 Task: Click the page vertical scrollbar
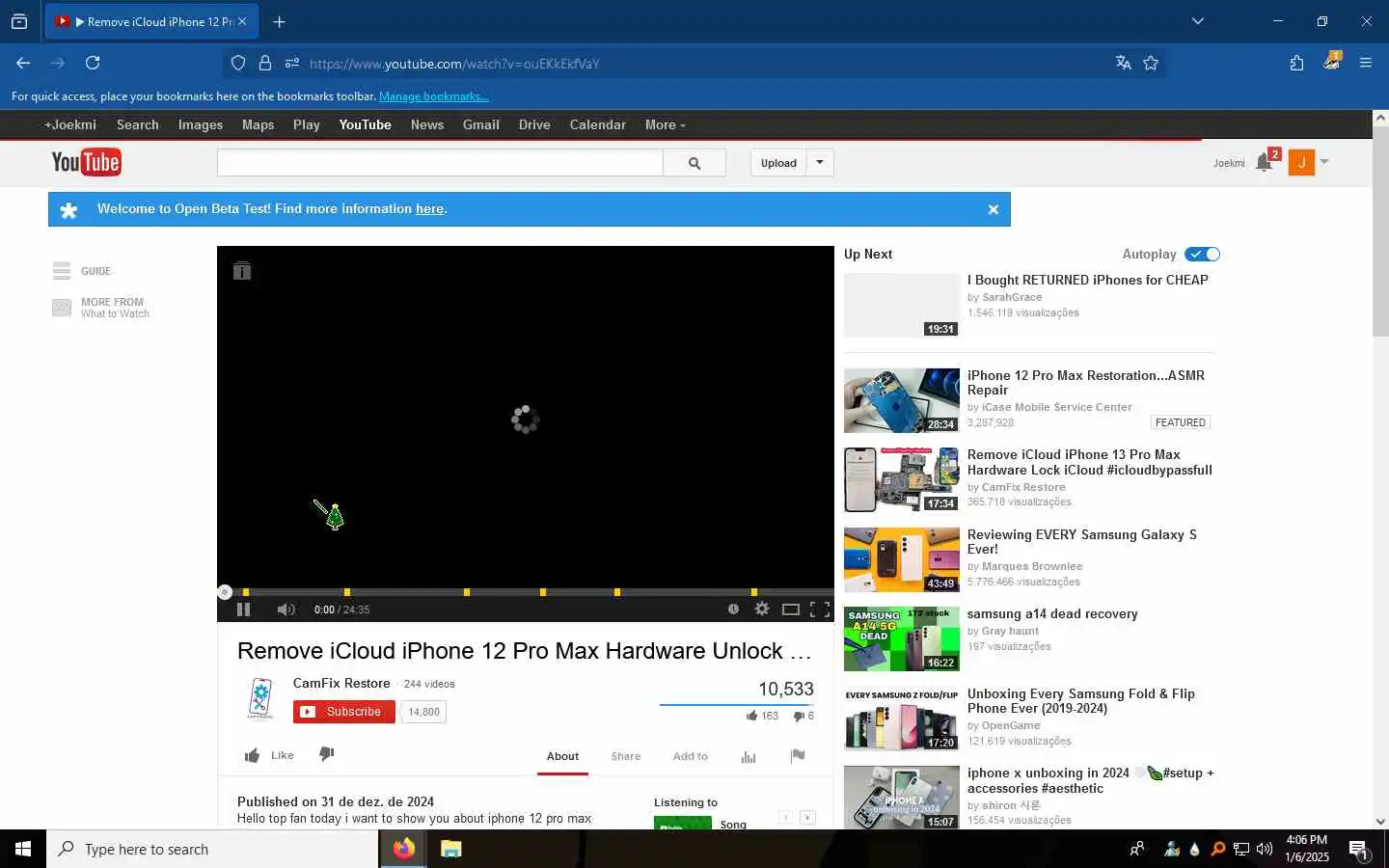(1380, 231)
